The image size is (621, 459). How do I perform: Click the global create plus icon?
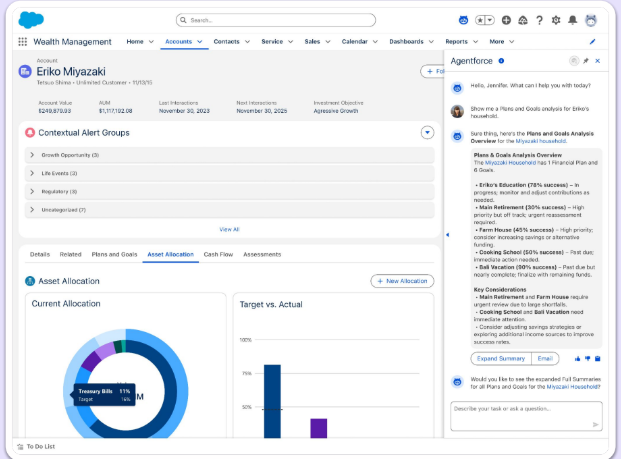click(x=508, y=20)
